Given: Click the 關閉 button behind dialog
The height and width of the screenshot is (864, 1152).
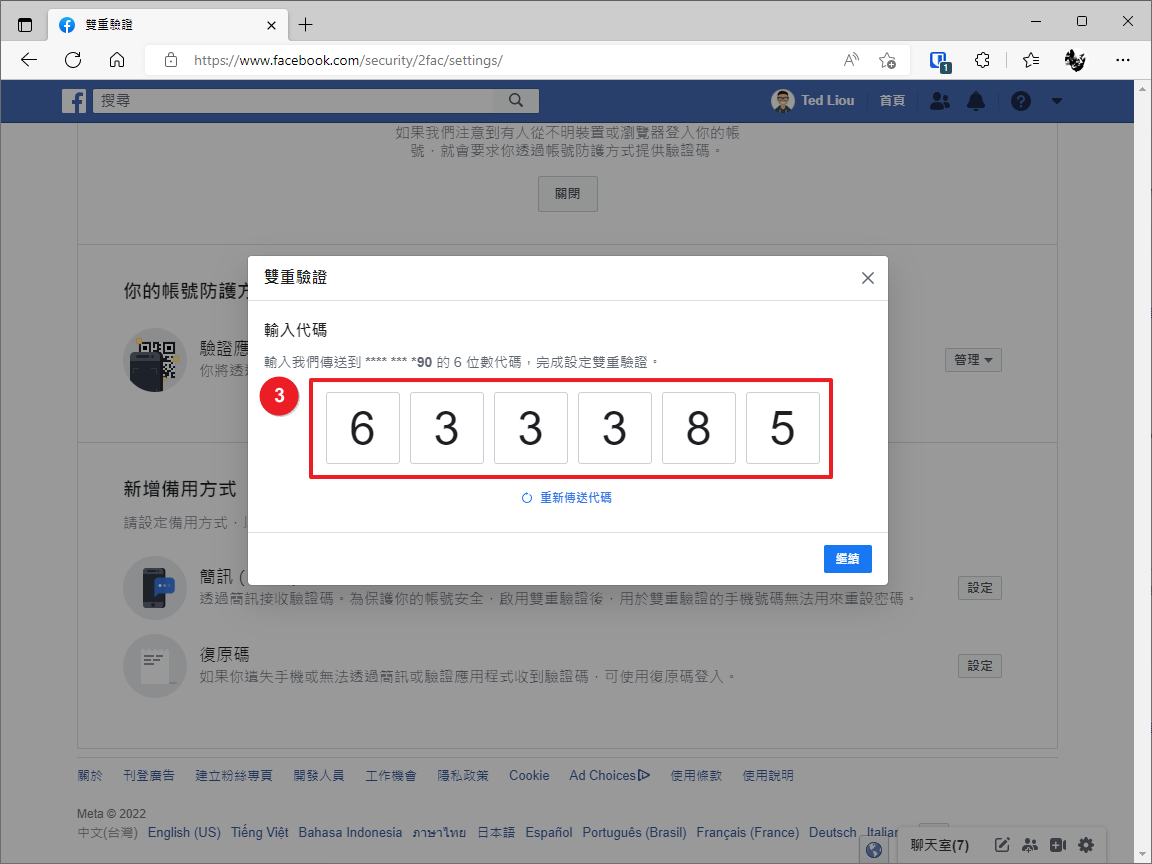Looking at the screenshot, I should tap(567, 194).
